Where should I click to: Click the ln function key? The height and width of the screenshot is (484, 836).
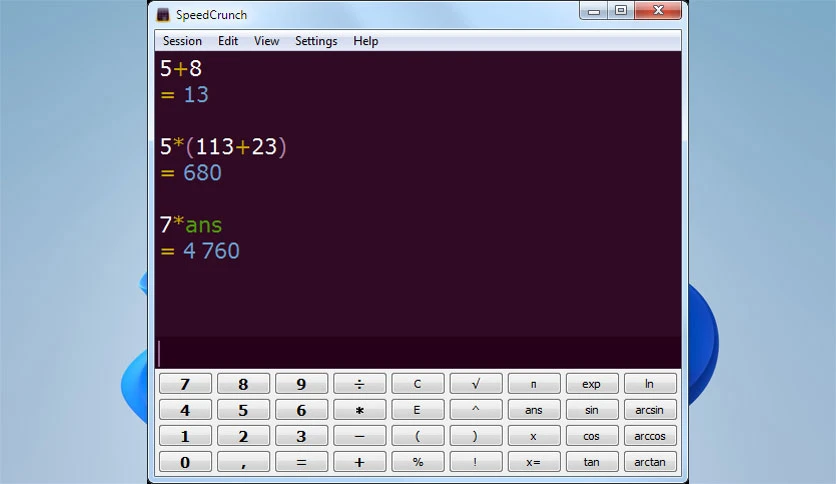point(650,384)
